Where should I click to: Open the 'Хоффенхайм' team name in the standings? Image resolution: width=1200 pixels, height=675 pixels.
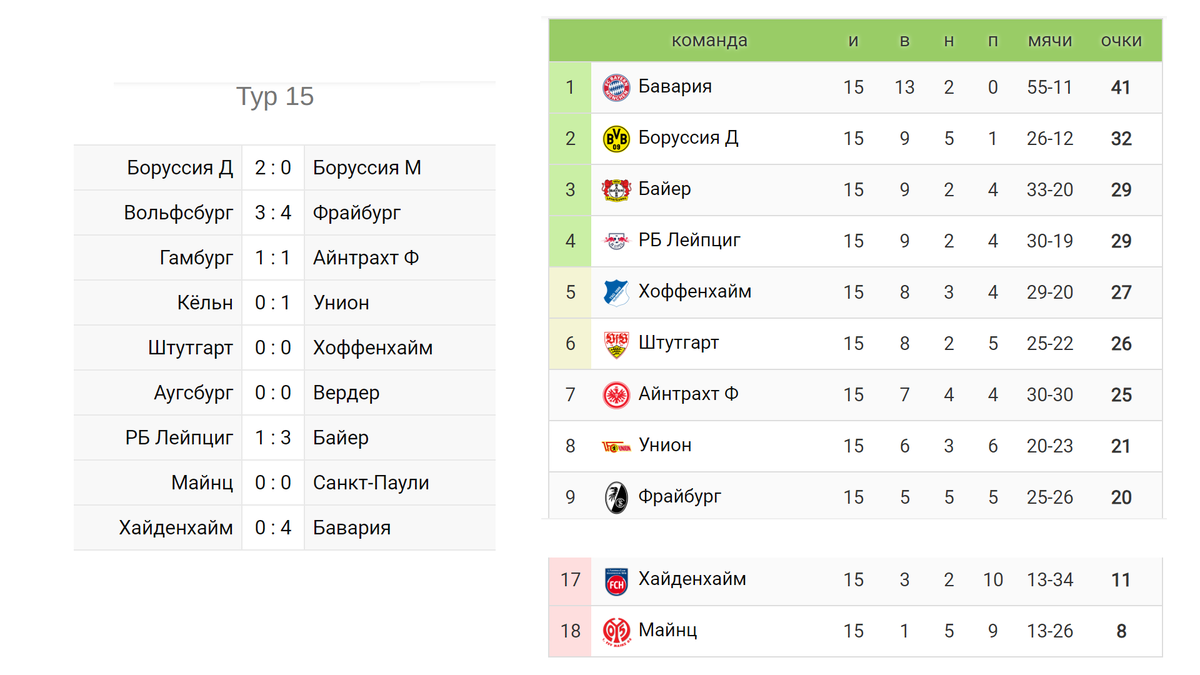[695, 292]
